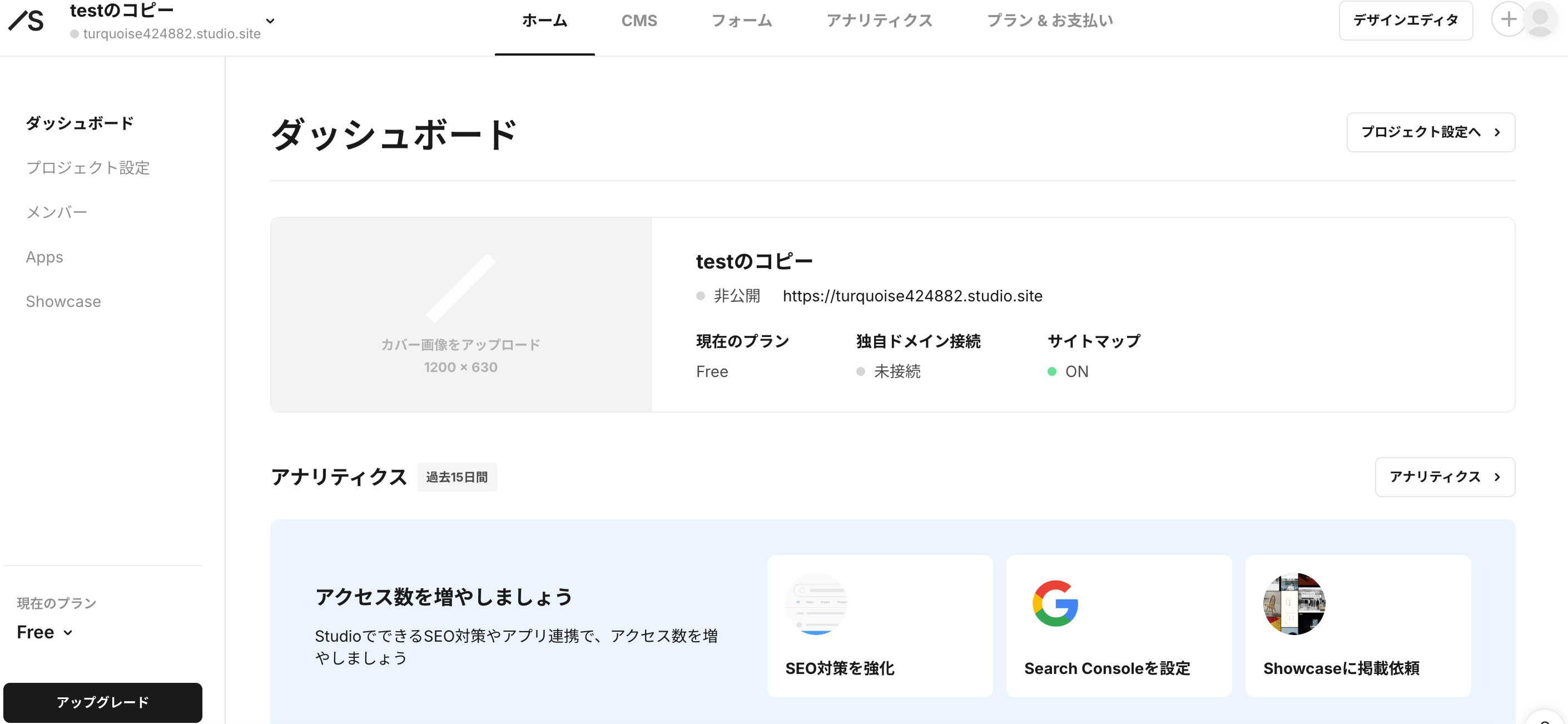This screenshot has height=724, width=1568.
Task: Click the Google icon on Search Console card
Action: coord(1055,603)
